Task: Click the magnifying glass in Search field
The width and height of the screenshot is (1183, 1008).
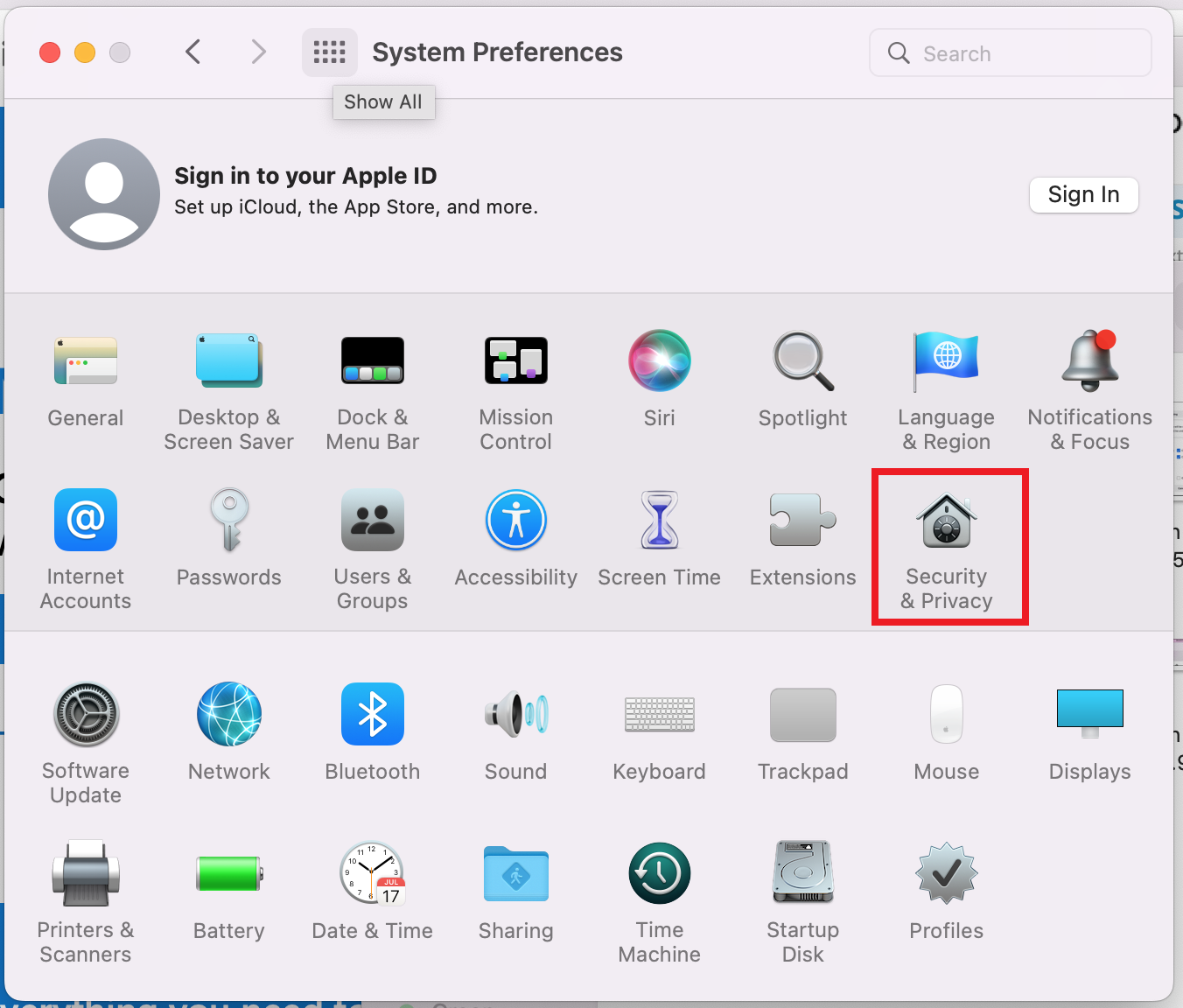Action: click(x=899, y=52)
